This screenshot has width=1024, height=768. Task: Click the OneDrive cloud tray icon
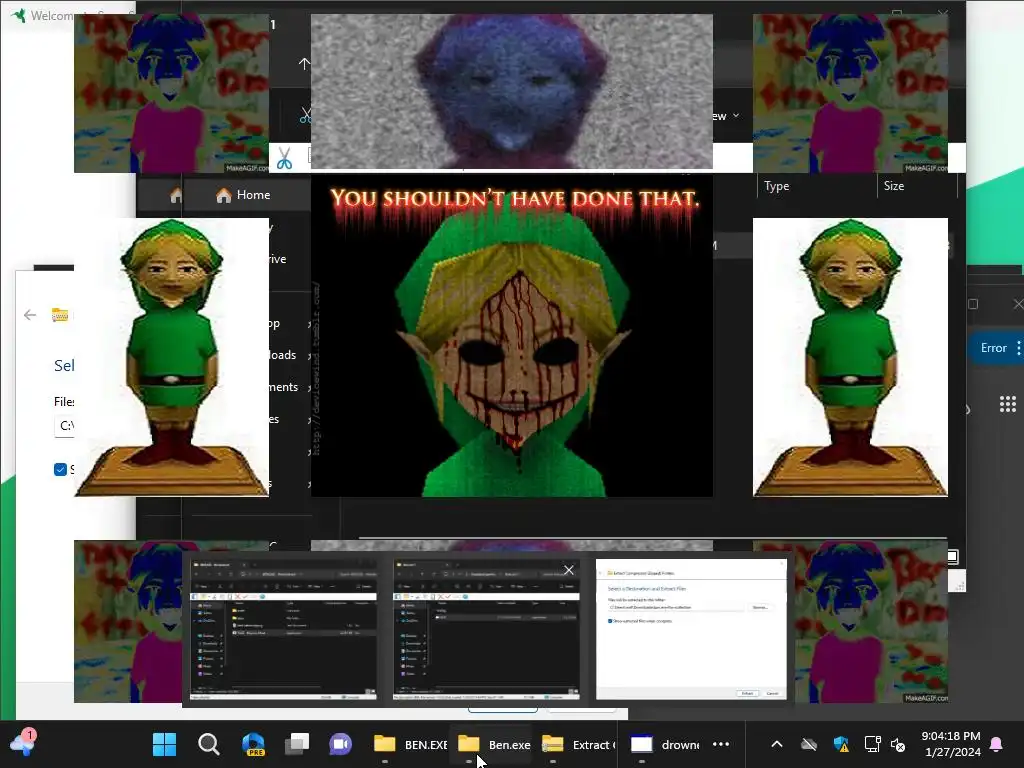(808, 744)
